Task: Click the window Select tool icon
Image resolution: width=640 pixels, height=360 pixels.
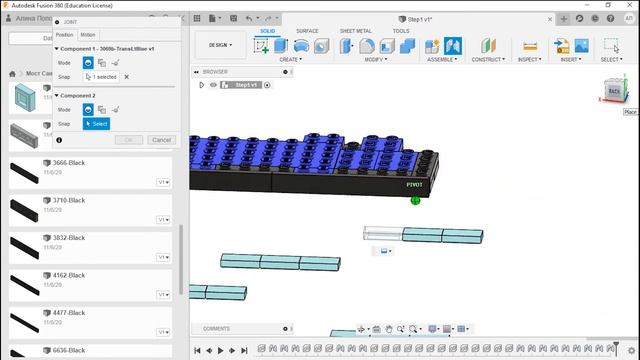Action: click(x=611, y=45)
